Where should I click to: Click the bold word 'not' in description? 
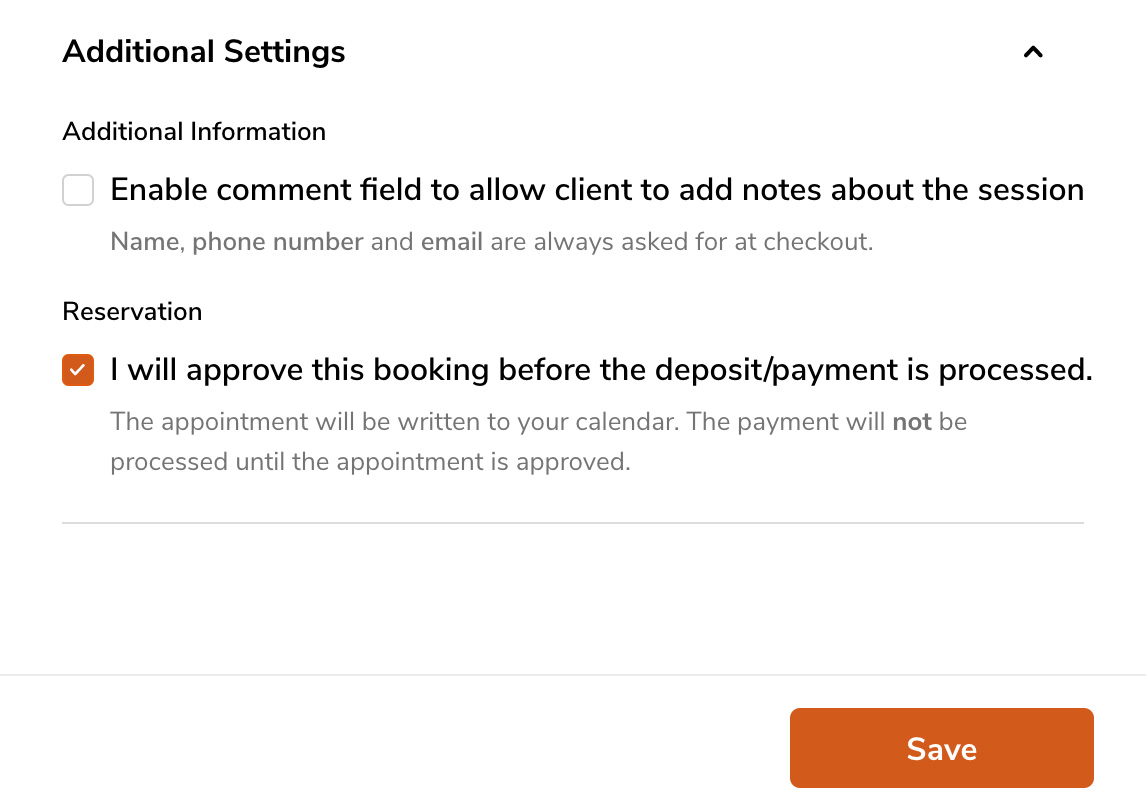click(912, 422)
